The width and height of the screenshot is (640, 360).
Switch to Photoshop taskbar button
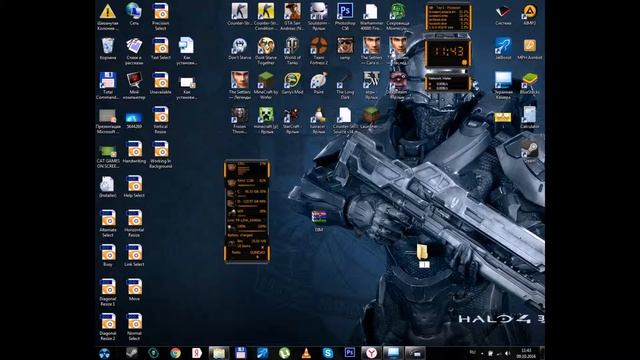click(349, 353)
